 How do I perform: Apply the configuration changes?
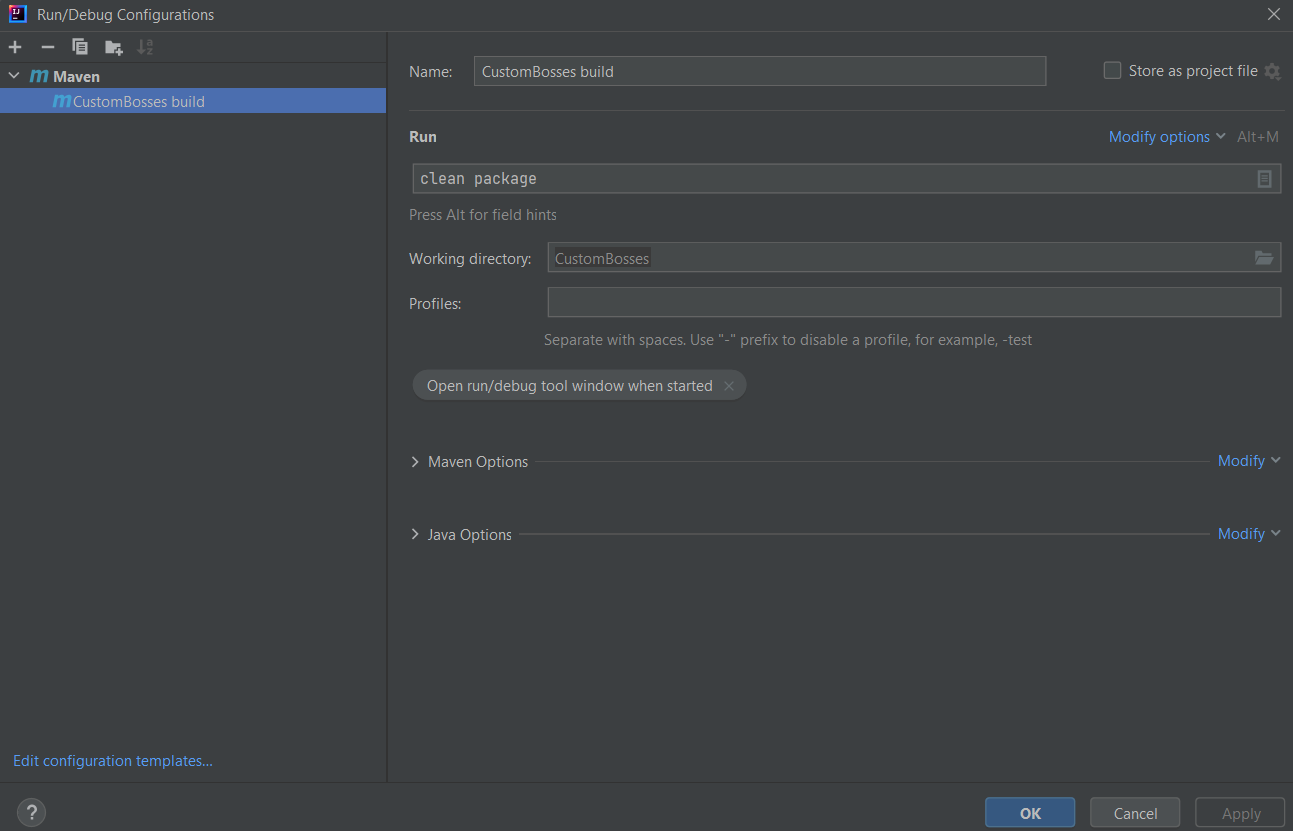[x=1240, y=812]
